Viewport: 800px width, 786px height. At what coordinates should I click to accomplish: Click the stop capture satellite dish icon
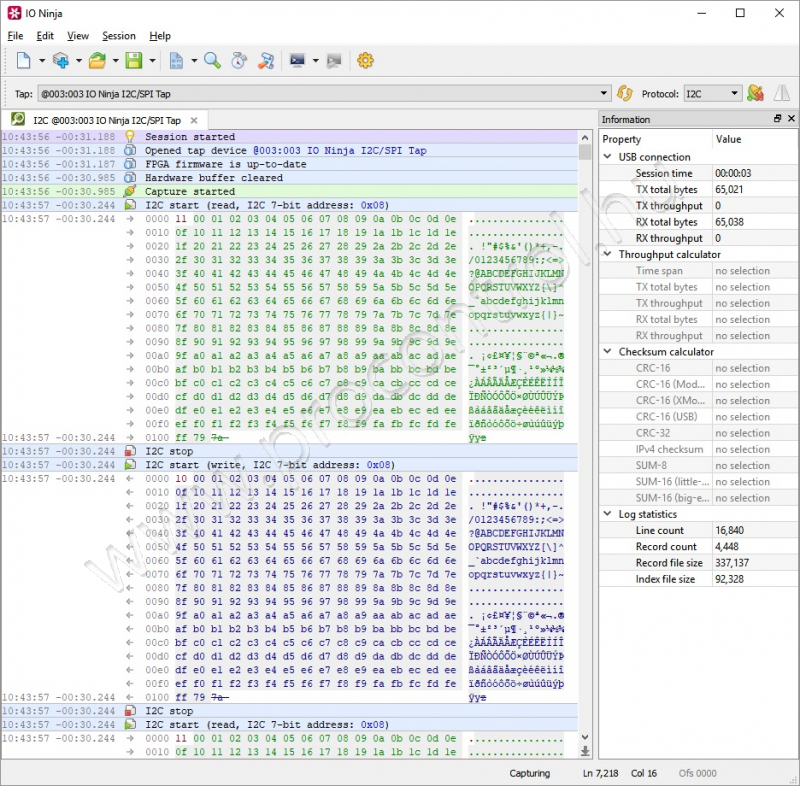click(x=755, y=93)
